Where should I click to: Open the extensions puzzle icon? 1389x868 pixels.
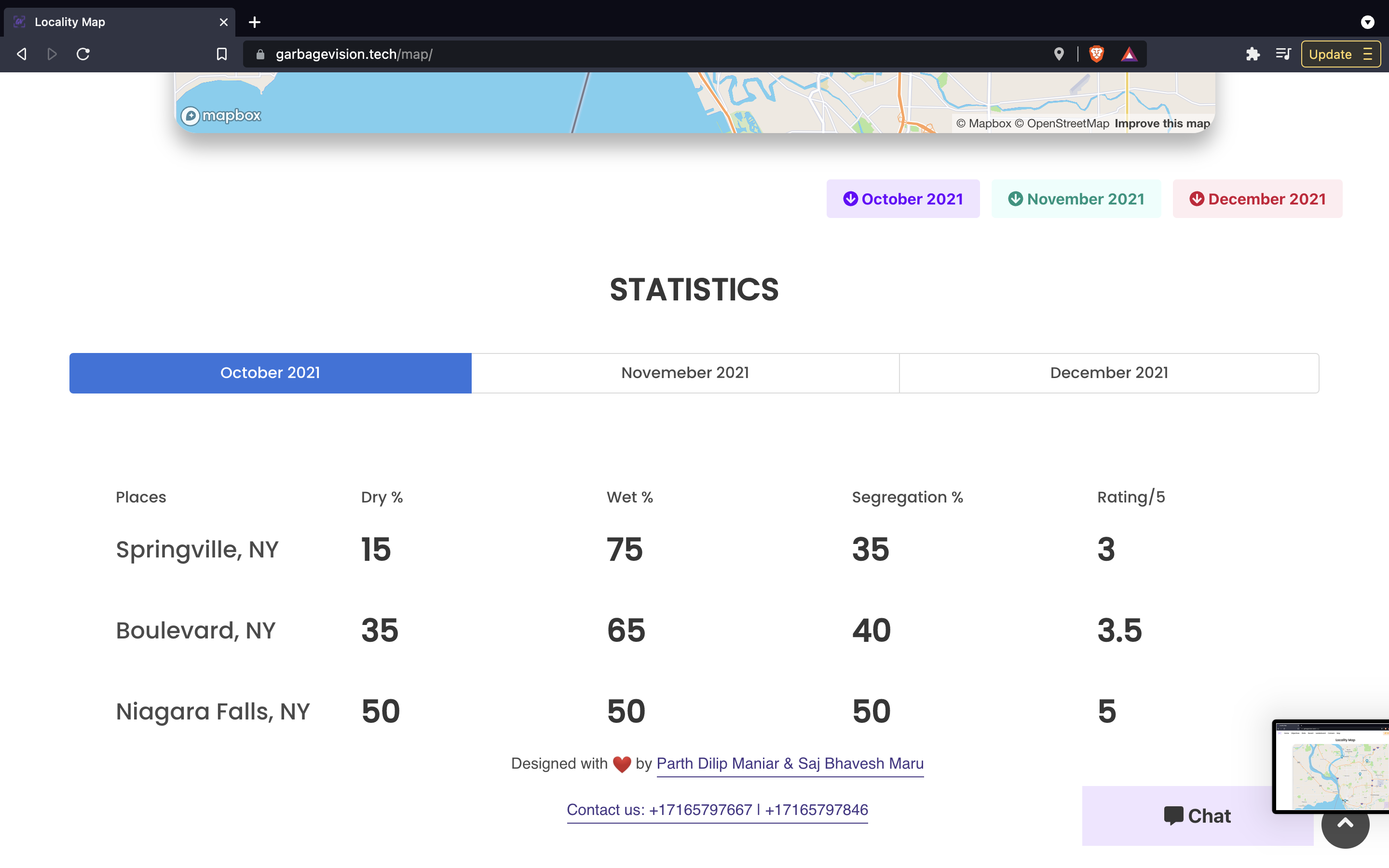tap(1253, 54)
